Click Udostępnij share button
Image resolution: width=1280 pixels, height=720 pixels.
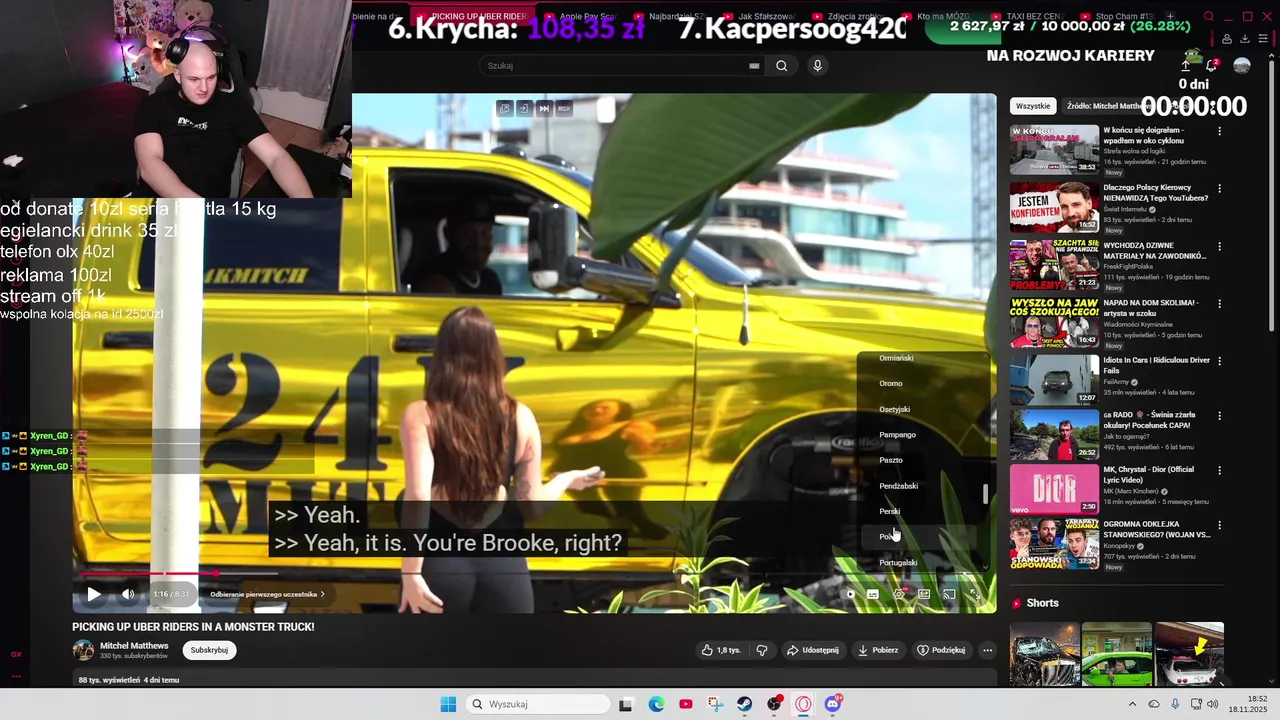[812, 650]
